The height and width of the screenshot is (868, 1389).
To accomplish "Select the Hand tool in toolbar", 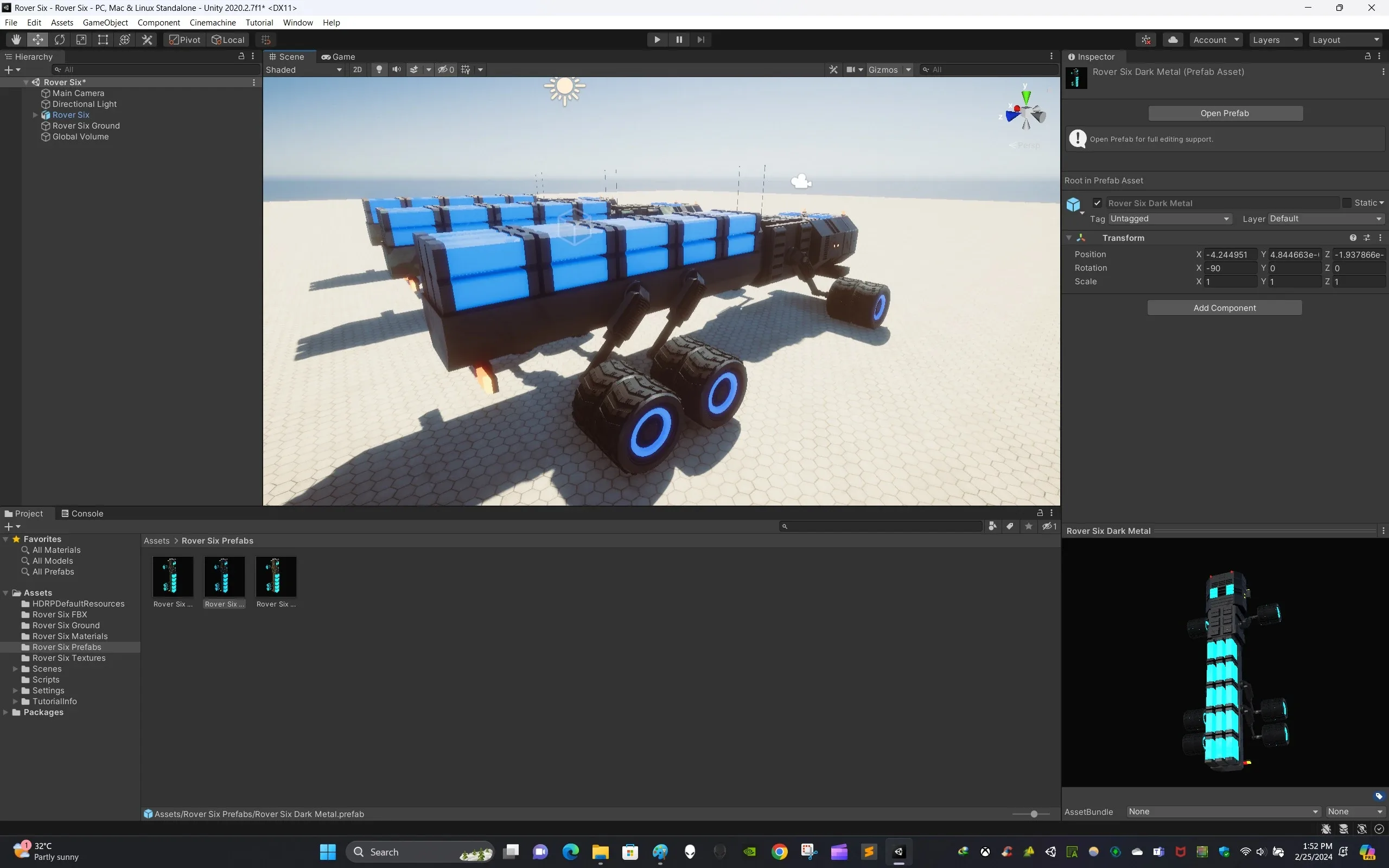I will tap(16, 40).
